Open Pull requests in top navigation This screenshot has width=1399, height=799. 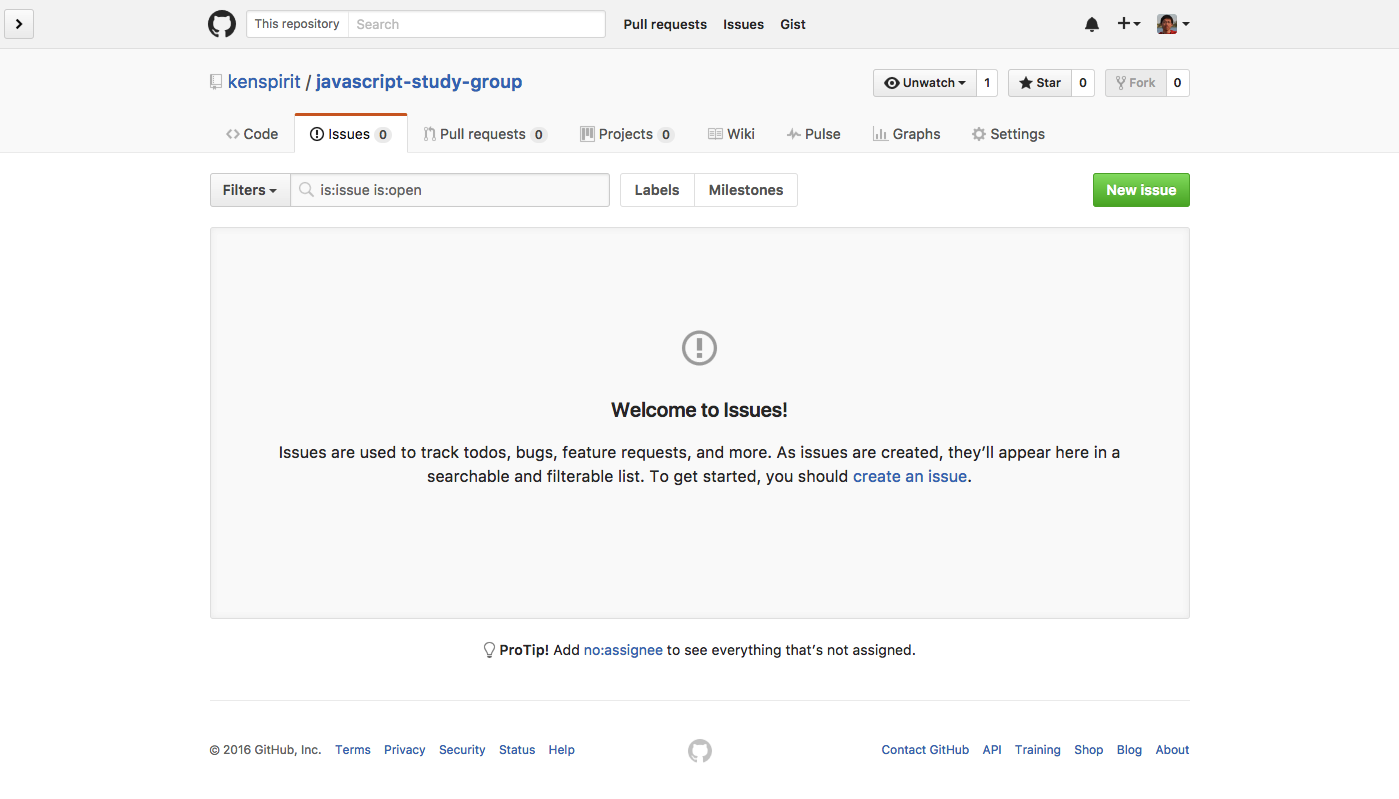point(665,24)
